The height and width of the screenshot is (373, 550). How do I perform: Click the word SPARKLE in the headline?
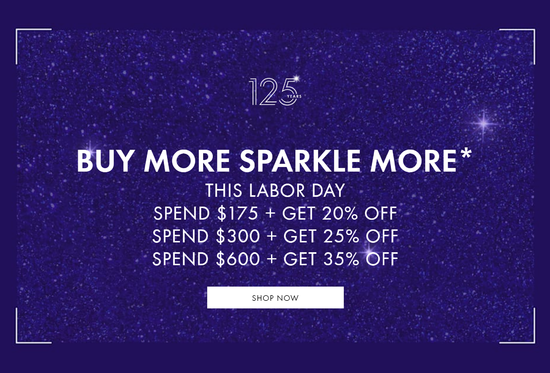pyautogui.click(x=300, y=161)
